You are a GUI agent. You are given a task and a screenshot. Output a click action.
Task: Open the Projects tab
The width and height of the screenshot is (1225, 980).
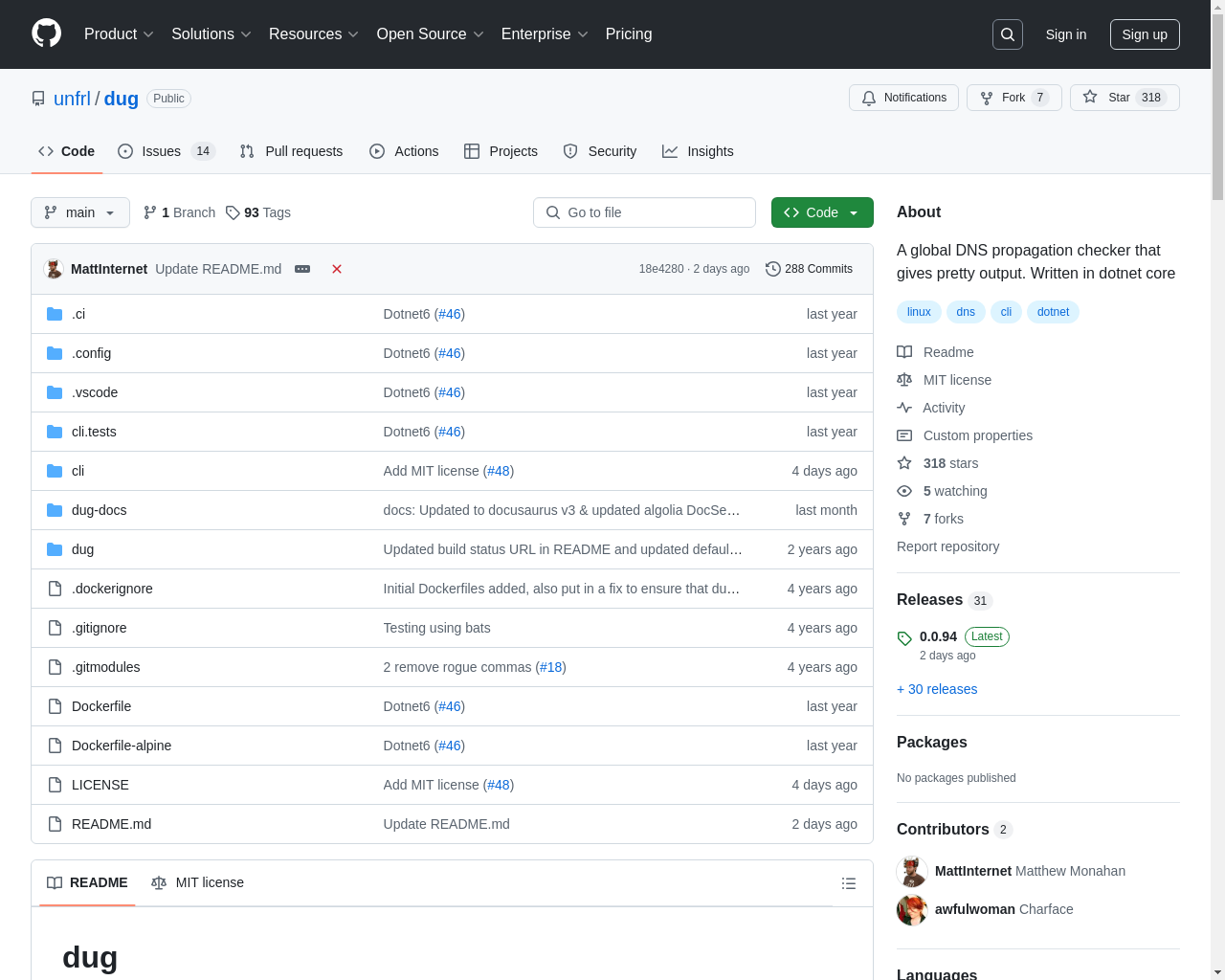tap(501, 151)
